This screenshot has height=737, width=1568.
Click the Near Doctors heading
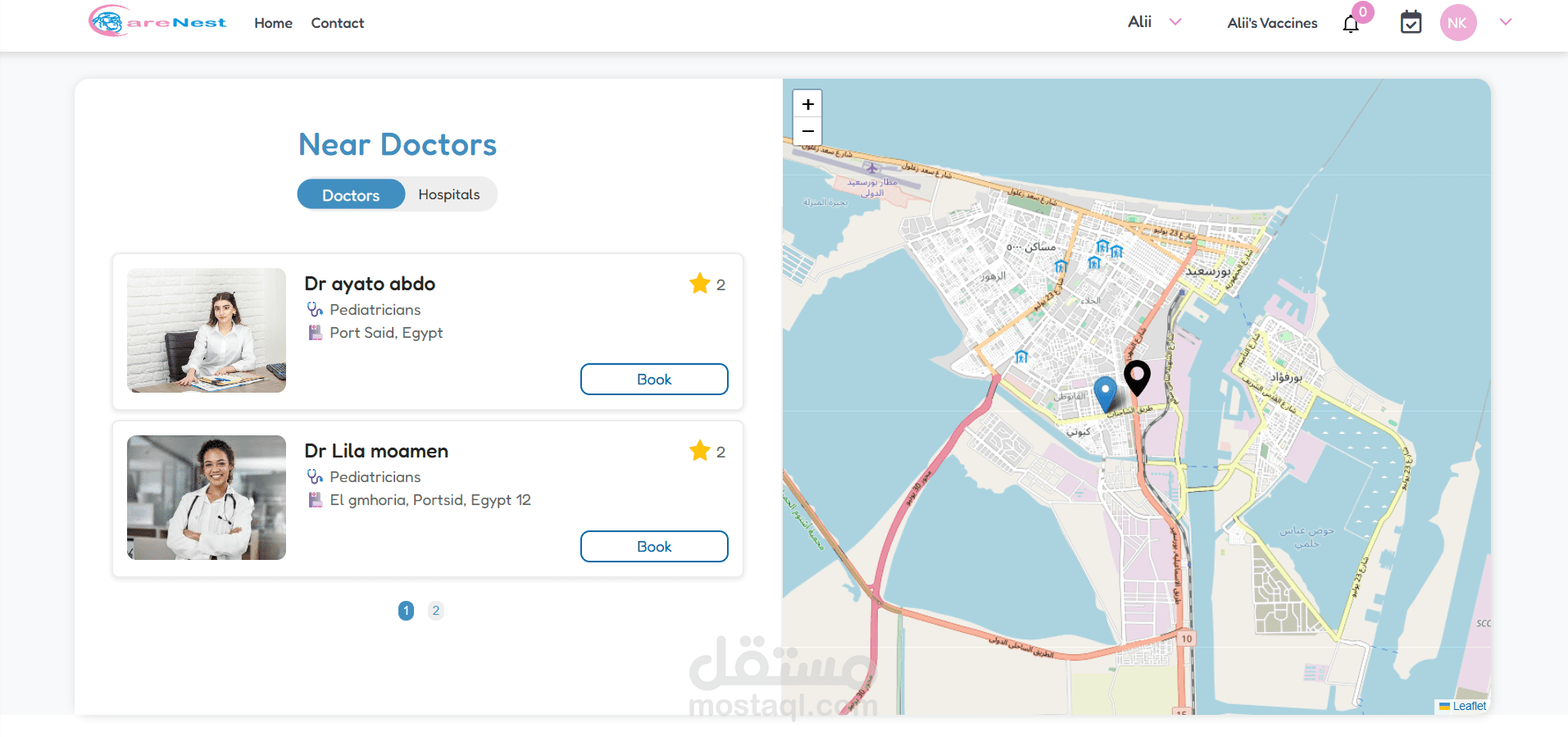coord(398,144)
